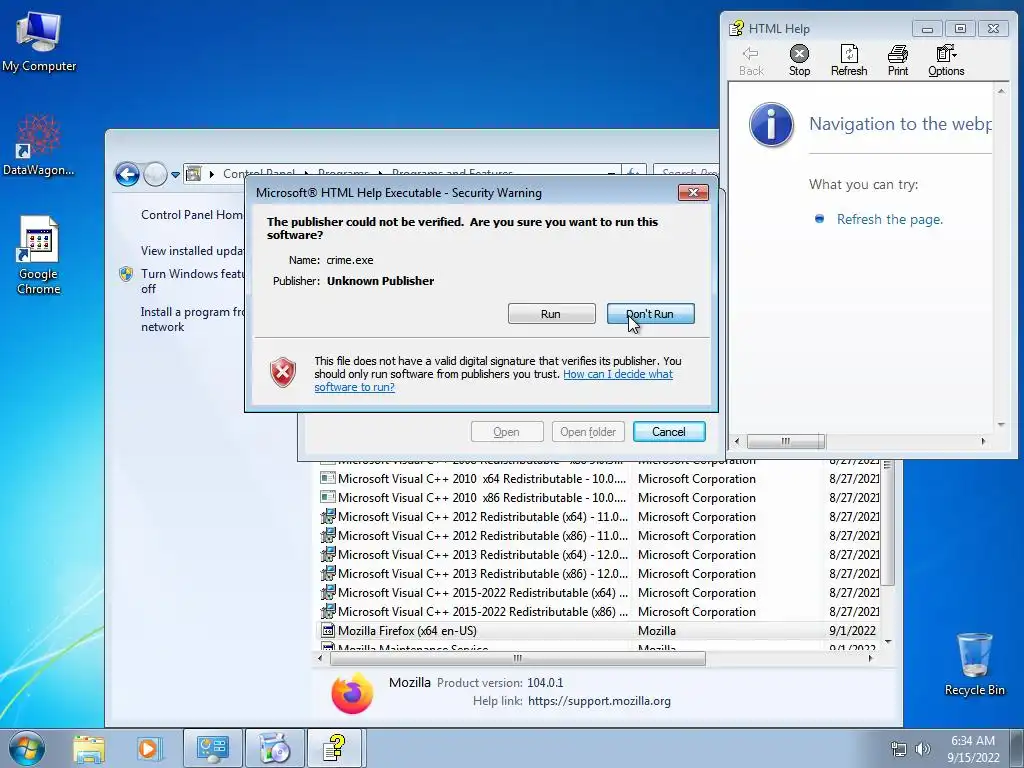Viewport: 1024px width, 768px height.
Task: Switch to the installer disc taskbar item
Action: [x=274, y=748]
